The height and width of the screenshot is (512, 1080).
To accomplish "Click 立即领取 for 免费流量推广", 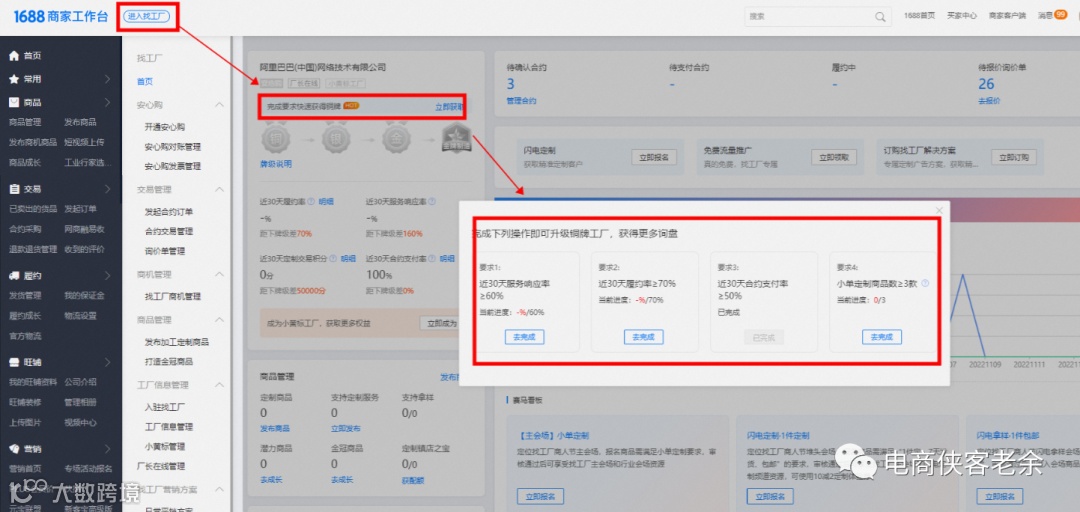I will [x=834, y=157].
